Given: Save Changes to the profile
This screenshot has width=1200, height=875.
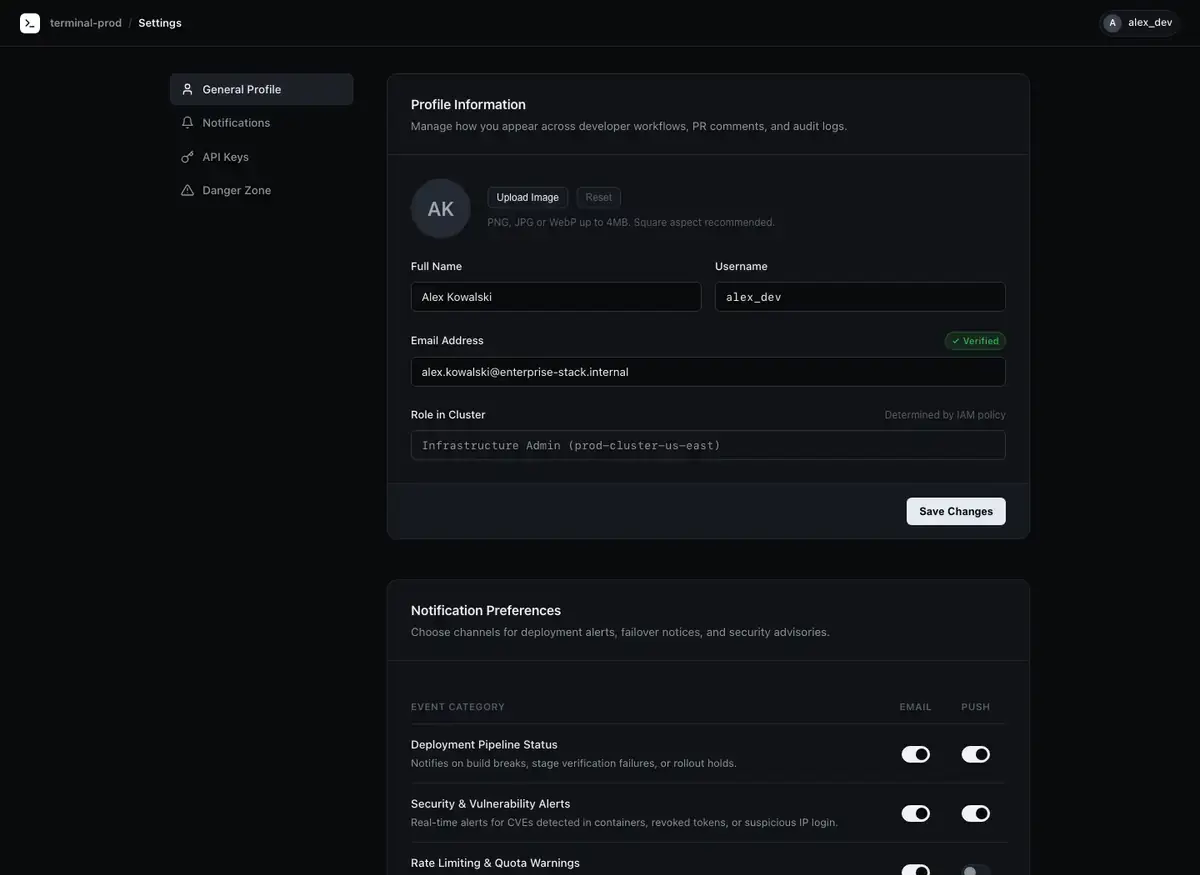Looking at the screenshot, I should (956, 511).
